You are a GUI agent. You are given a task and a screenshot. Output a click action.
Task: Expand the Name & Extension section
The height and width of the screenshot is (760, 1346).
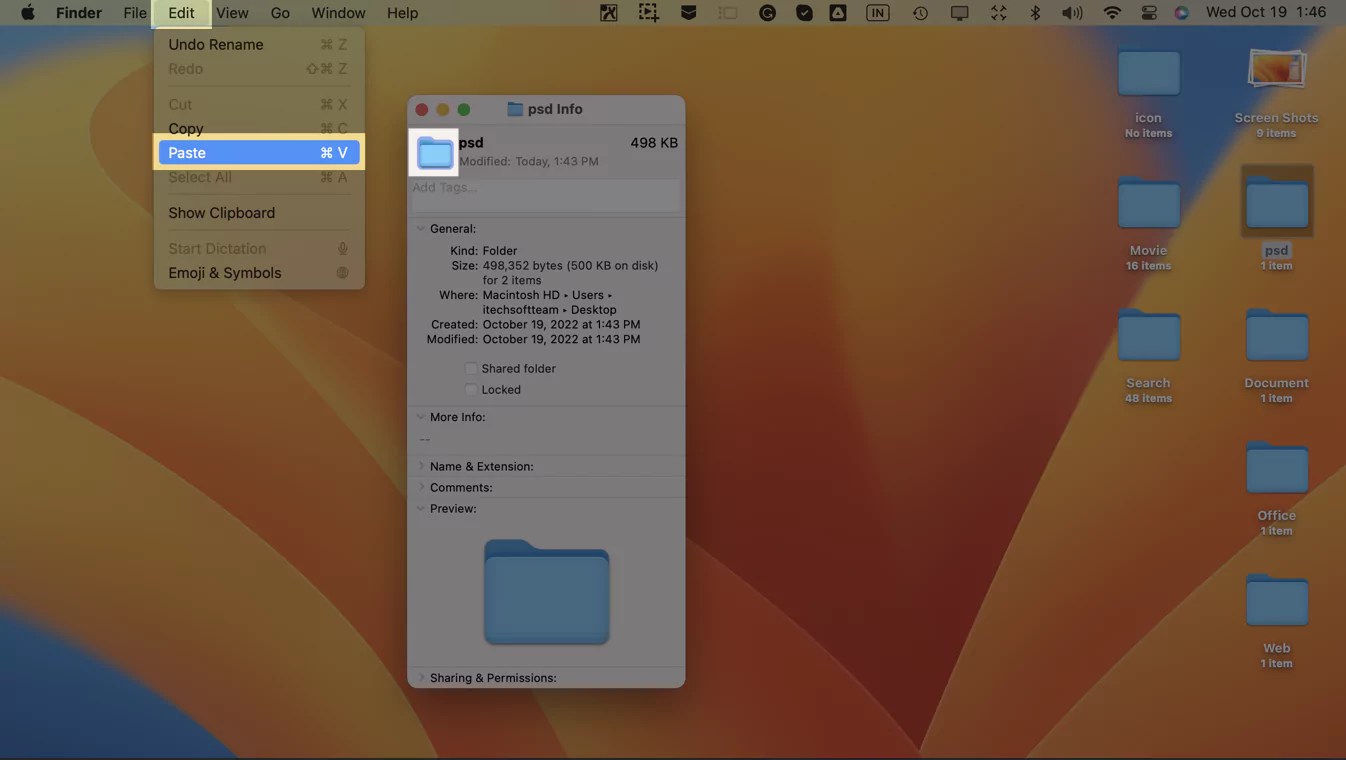click(x=421, y=466)
